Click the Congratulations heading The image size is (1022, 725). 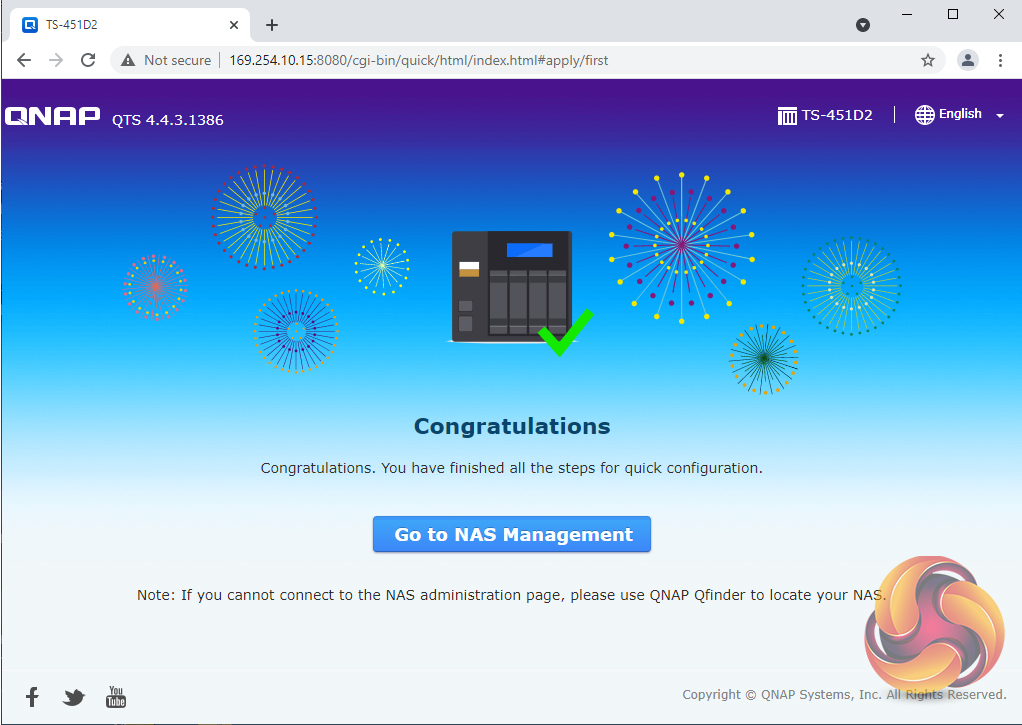pos(512,426)
